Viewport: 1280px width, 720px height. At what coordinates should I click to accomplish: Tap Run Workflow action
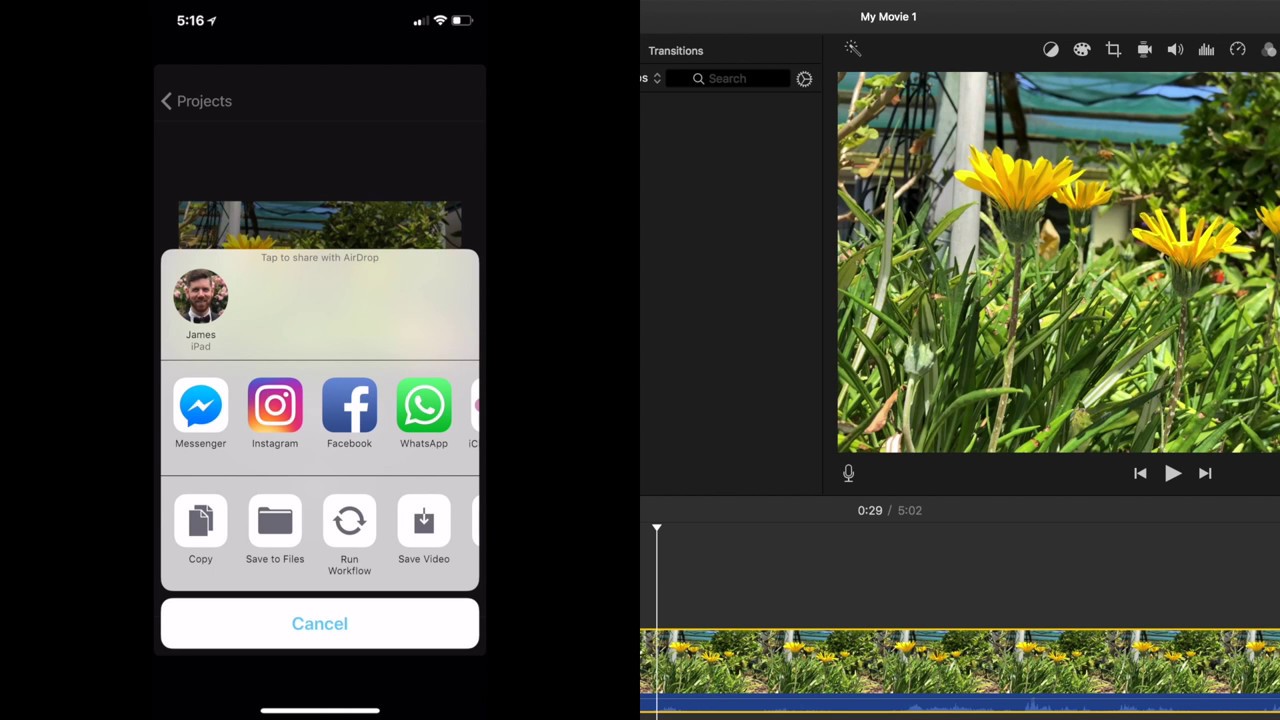click(349, 535)
